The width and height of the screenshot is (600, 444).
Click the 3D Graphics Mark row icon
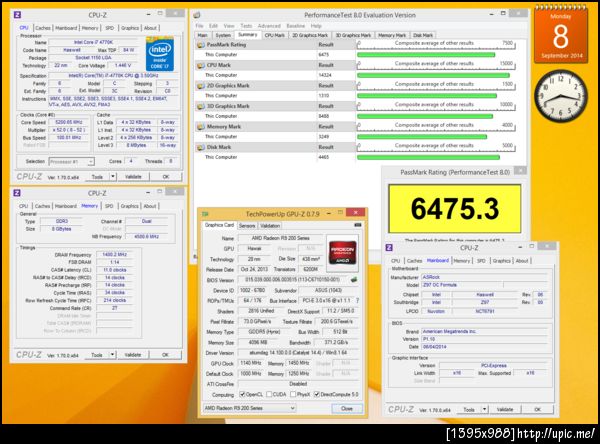pos(201,106)
